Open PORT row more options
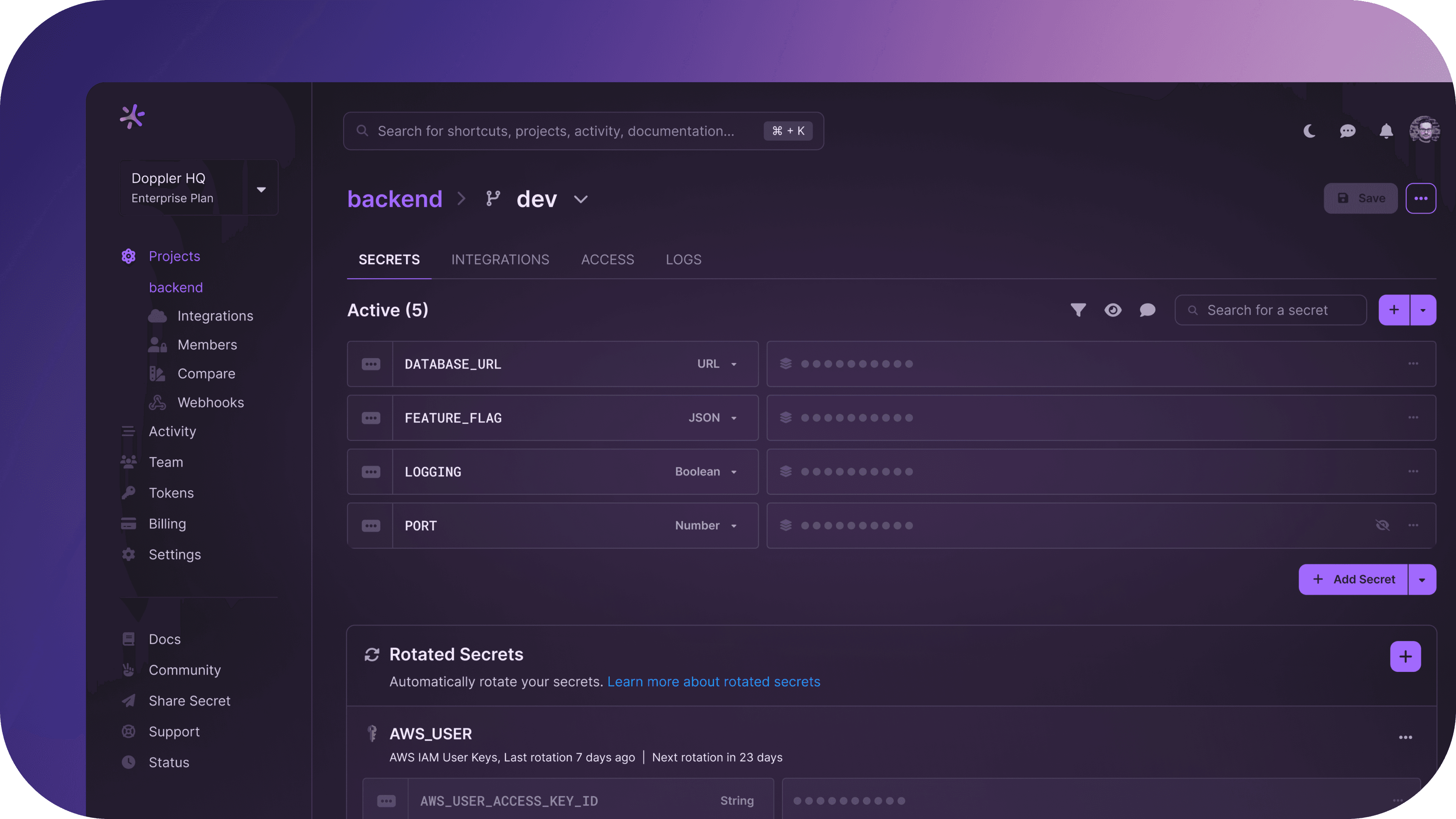The image size is (1456, 819). pyautogui.click(x=1413, y=525)
